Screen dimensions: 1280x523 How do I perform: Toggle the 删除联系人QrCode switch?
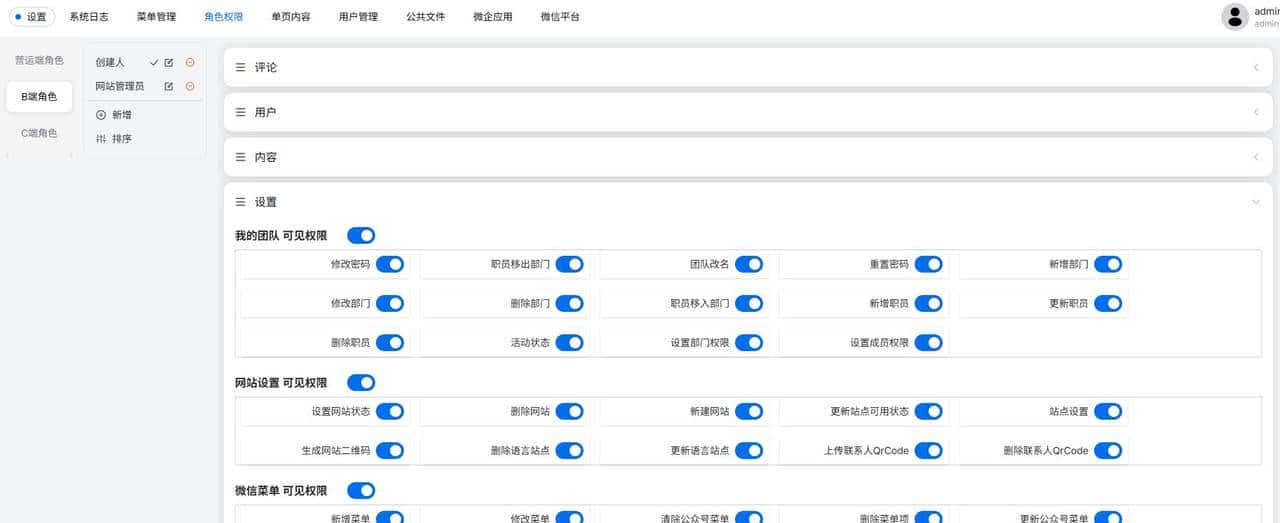[x=1108, y=450]
